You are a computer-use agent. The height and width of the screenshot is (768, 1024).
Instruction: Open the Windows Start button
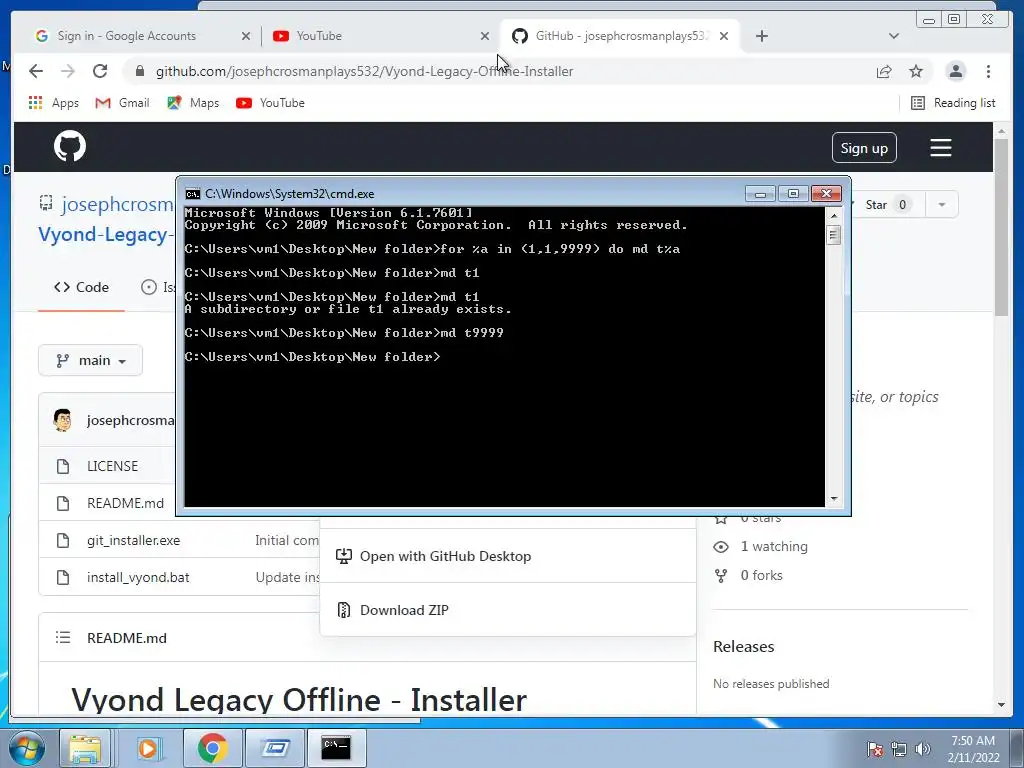pos(27,748)
